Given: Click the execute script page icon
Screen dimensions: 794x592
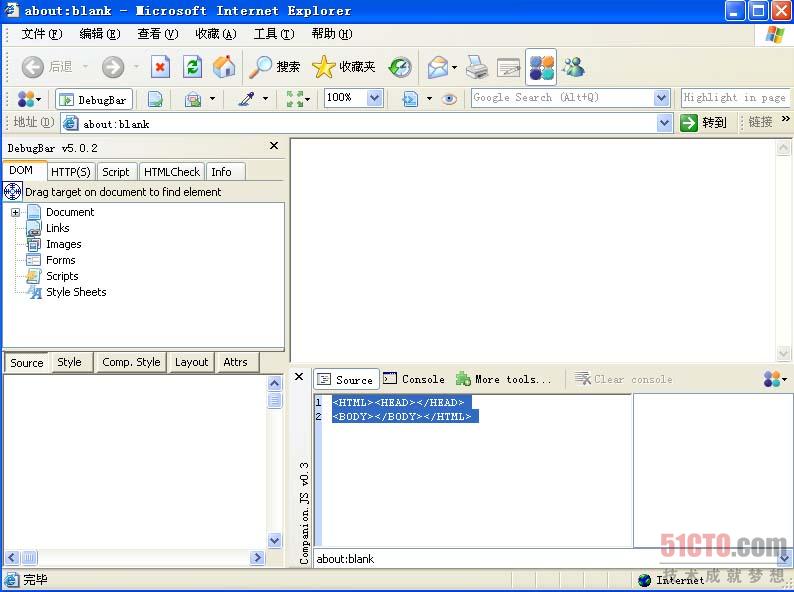Looking at the screenshot, I should pyautogui.click(x=410, y=99).
